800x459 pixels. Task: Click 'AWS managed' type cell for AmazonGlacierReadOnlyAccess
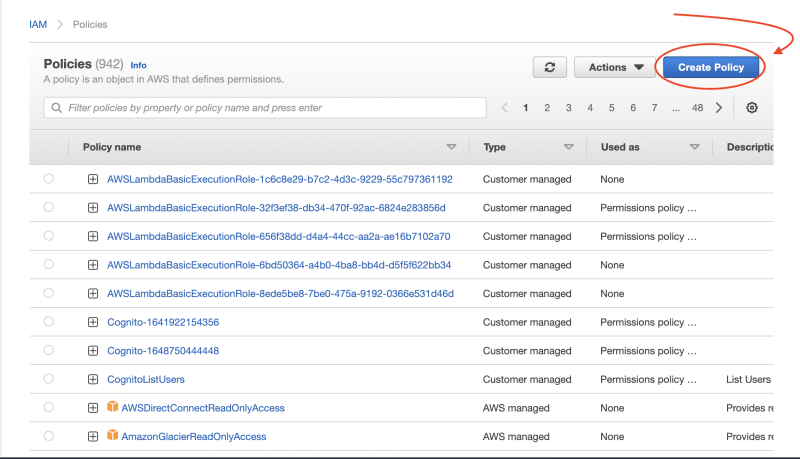(x=516, y=436)
